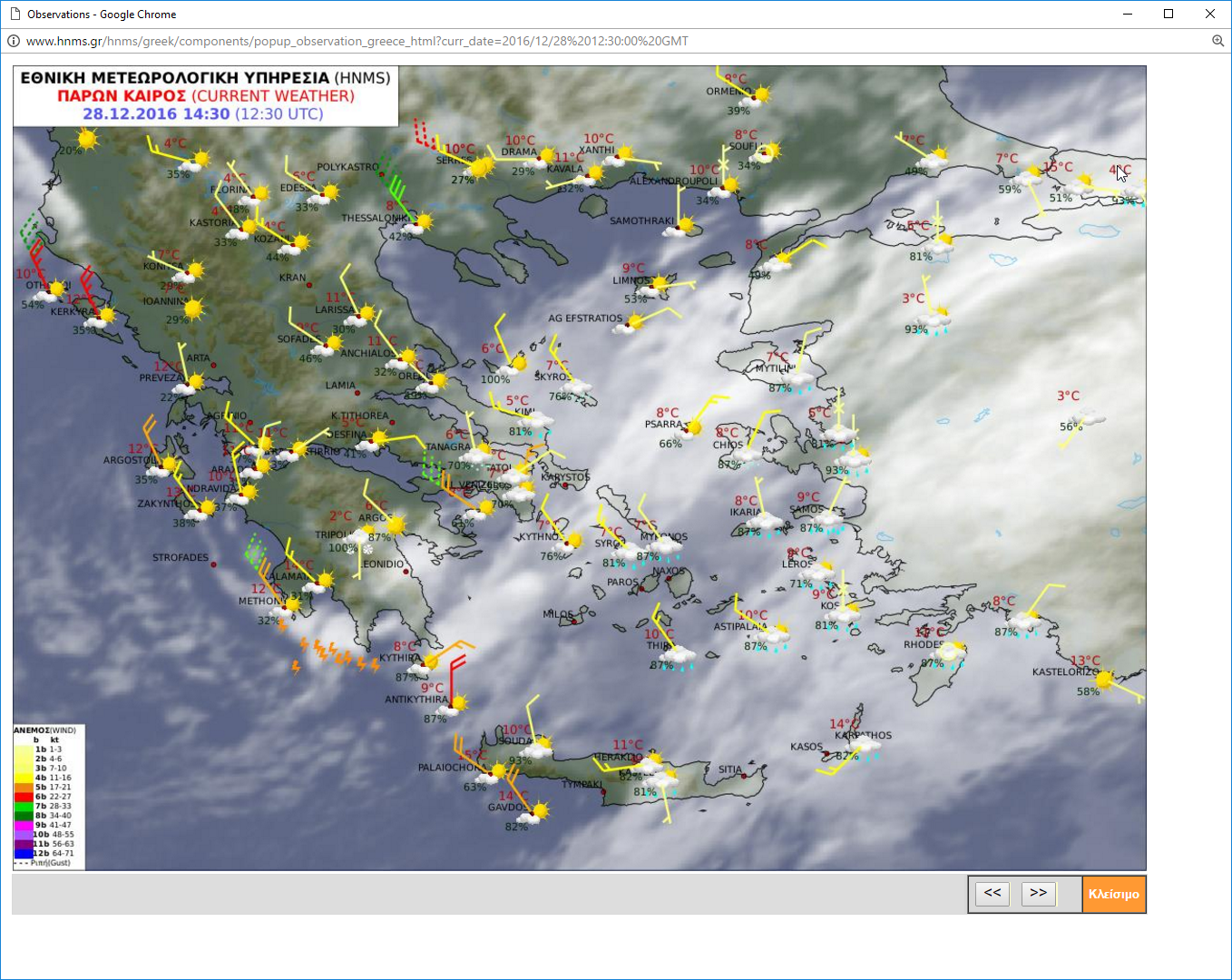Select the "ΠΑΡΩΝ ΚΑΙΡΟΣ" heading text

pyautogui.click(x=122, y=96)
